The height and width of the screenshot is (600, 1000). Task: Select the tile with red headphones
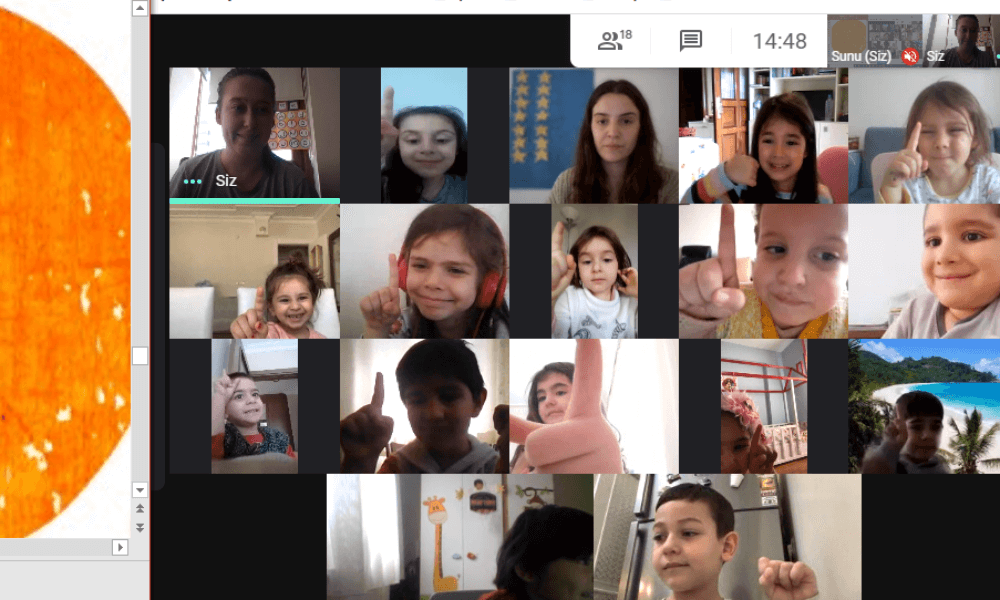point(425,271)
